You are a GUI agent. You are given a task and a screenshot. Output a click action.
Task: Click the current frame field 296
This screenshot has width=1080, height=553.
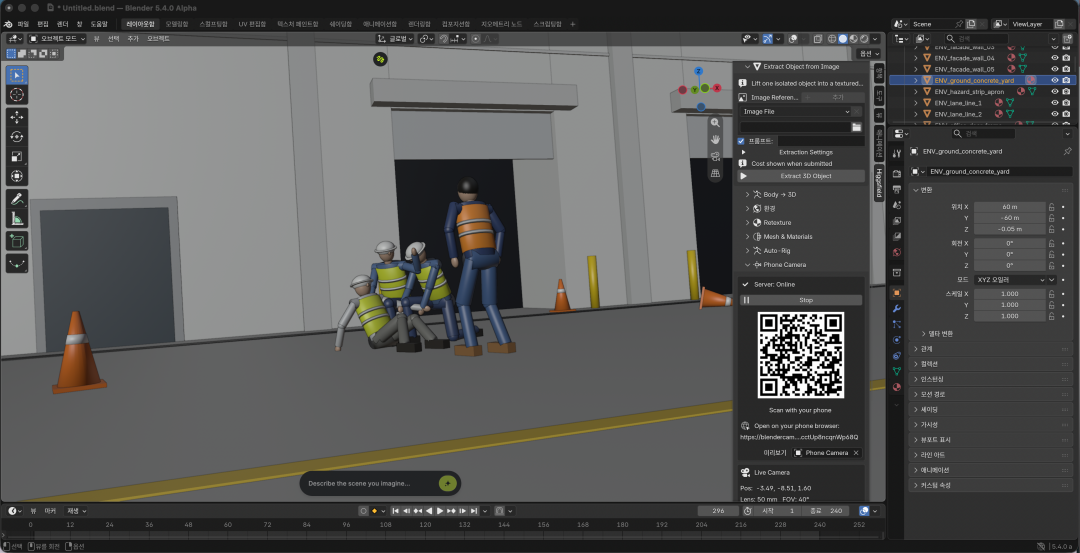pyautogui.click(x=718, y=511)
